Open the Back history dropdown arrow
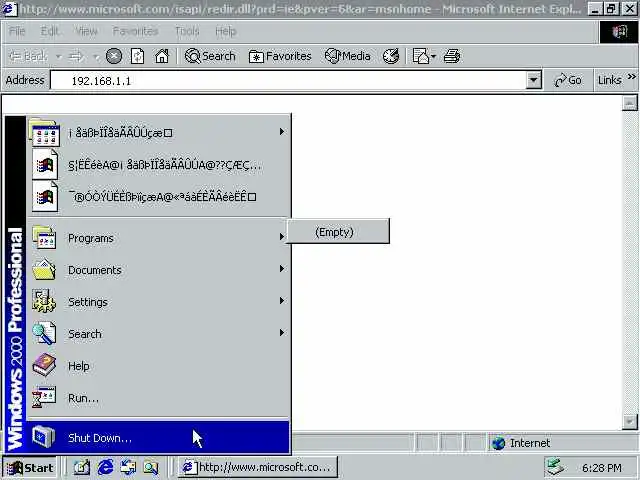This screenshot has width=640, height=480. click(x=59, y=56)
